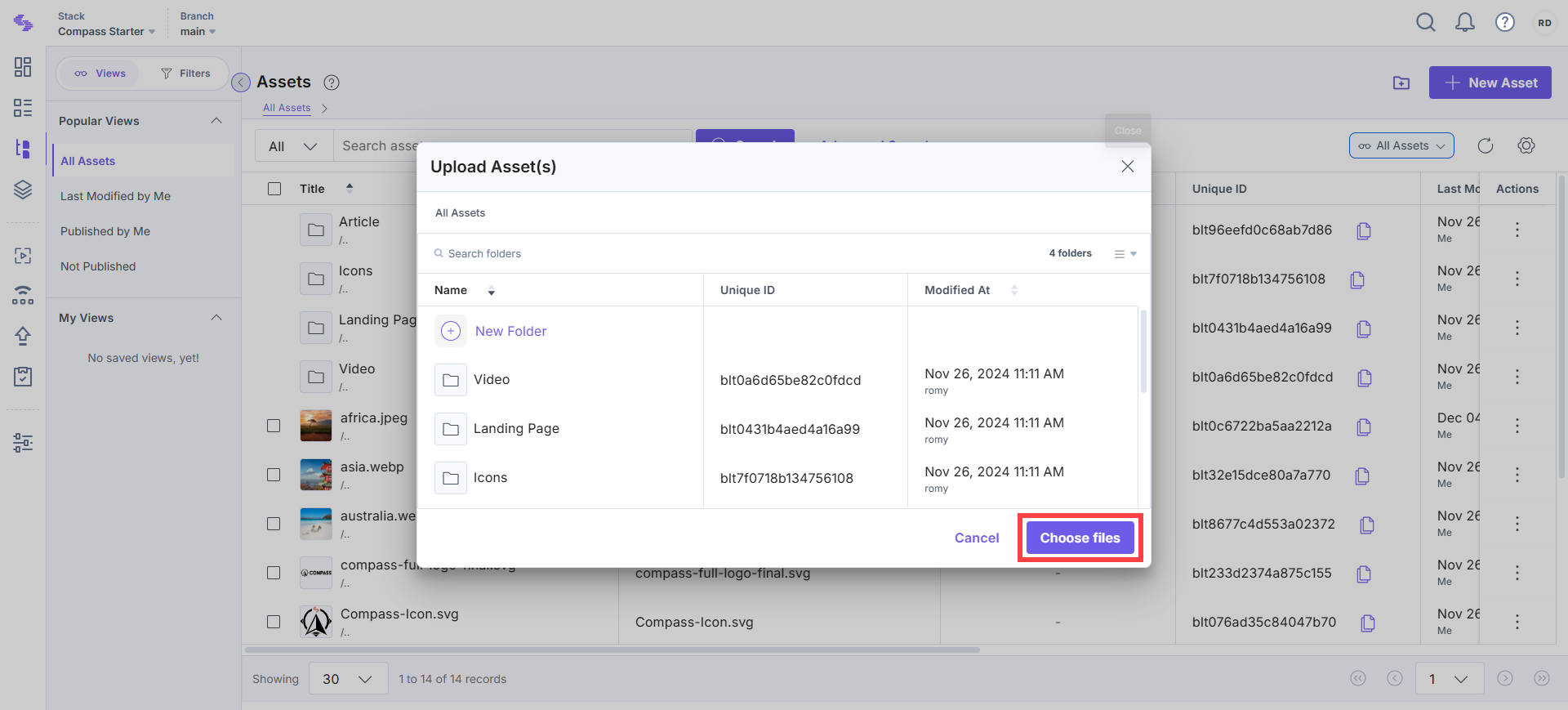Check the asia.webp row checkbox
The height and width of the screenshot is (710, 1568).
pyautogui.click(x=274, y=475)
